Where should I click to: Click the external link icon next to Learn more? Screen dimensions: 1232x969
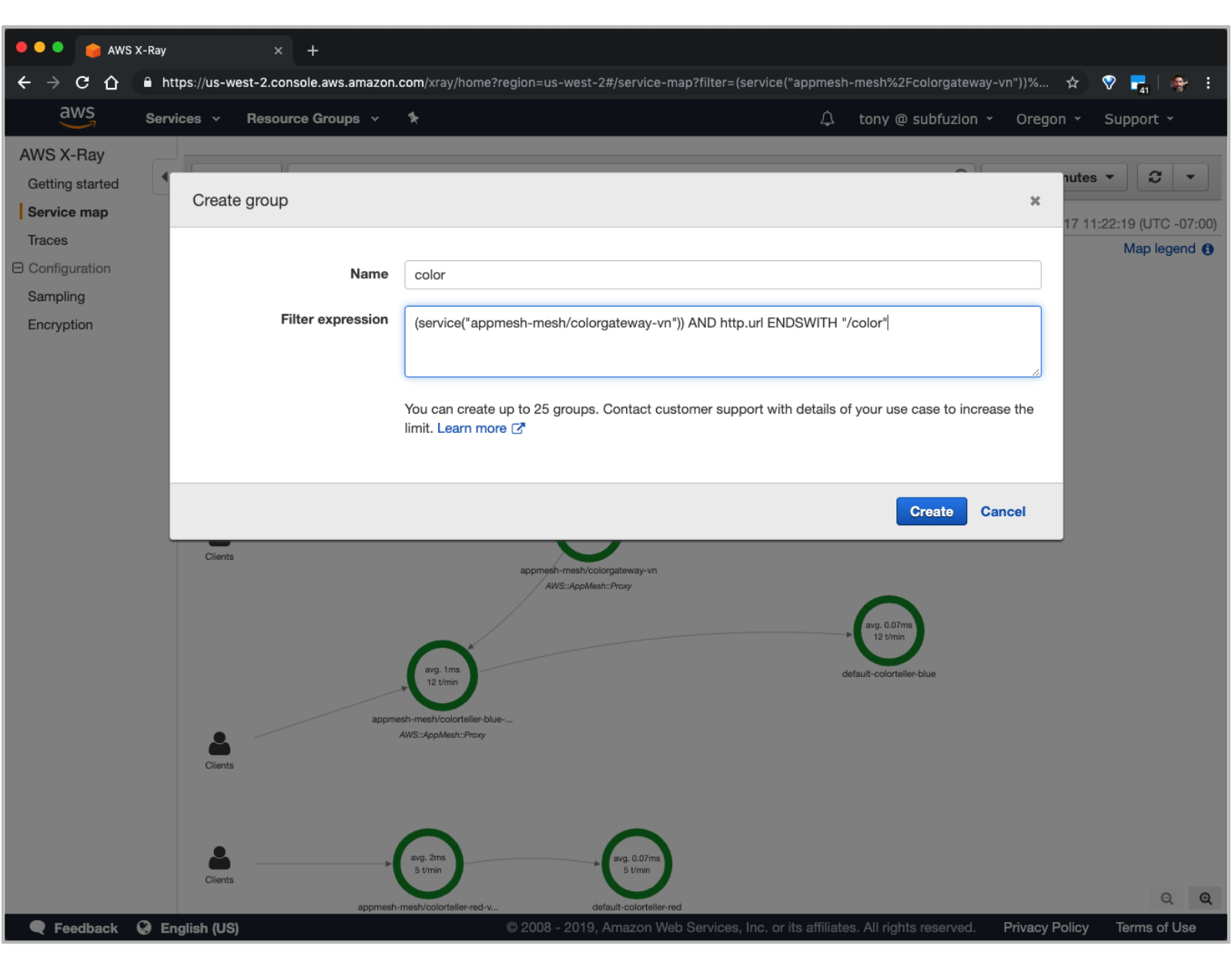click(x=518, y=428)
